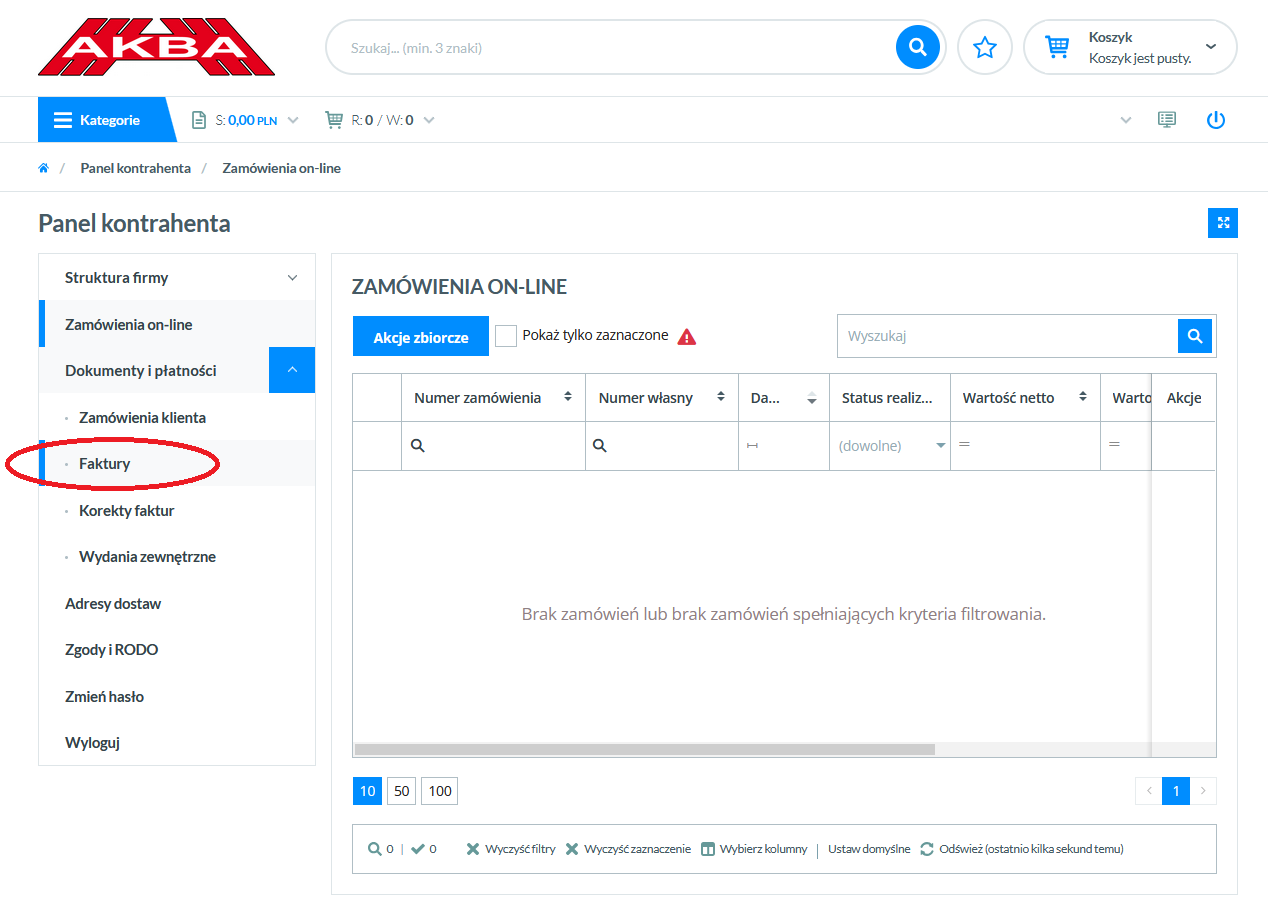Click the screen view icon in toolbar

point(1166,120)
